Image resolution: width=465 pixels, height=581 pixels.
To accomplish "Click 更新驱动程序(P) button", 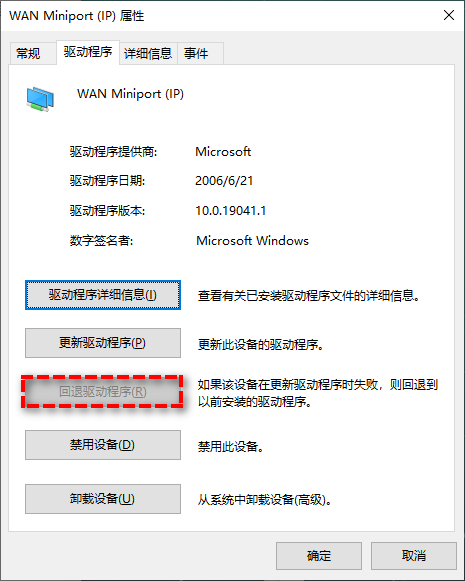I will coord(103,343).
